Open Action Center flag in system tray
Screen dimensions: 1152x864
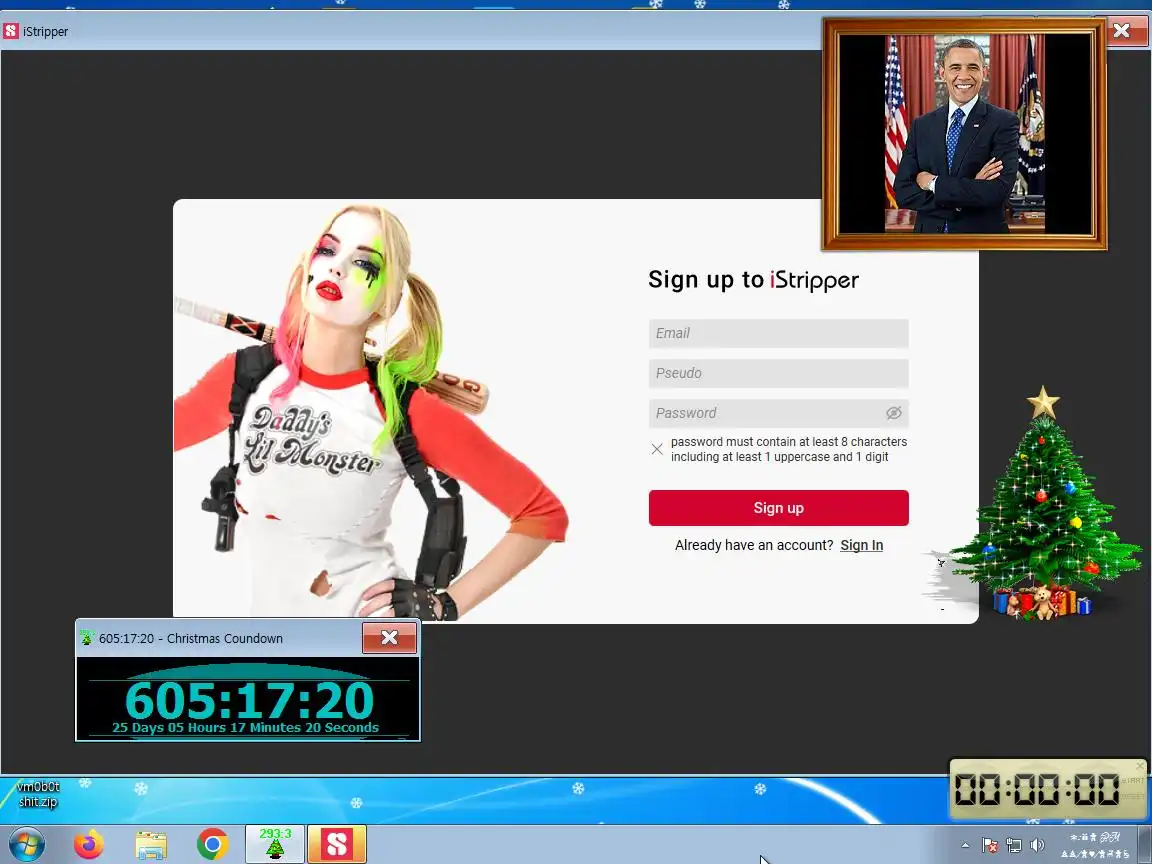tap(990, 845)
